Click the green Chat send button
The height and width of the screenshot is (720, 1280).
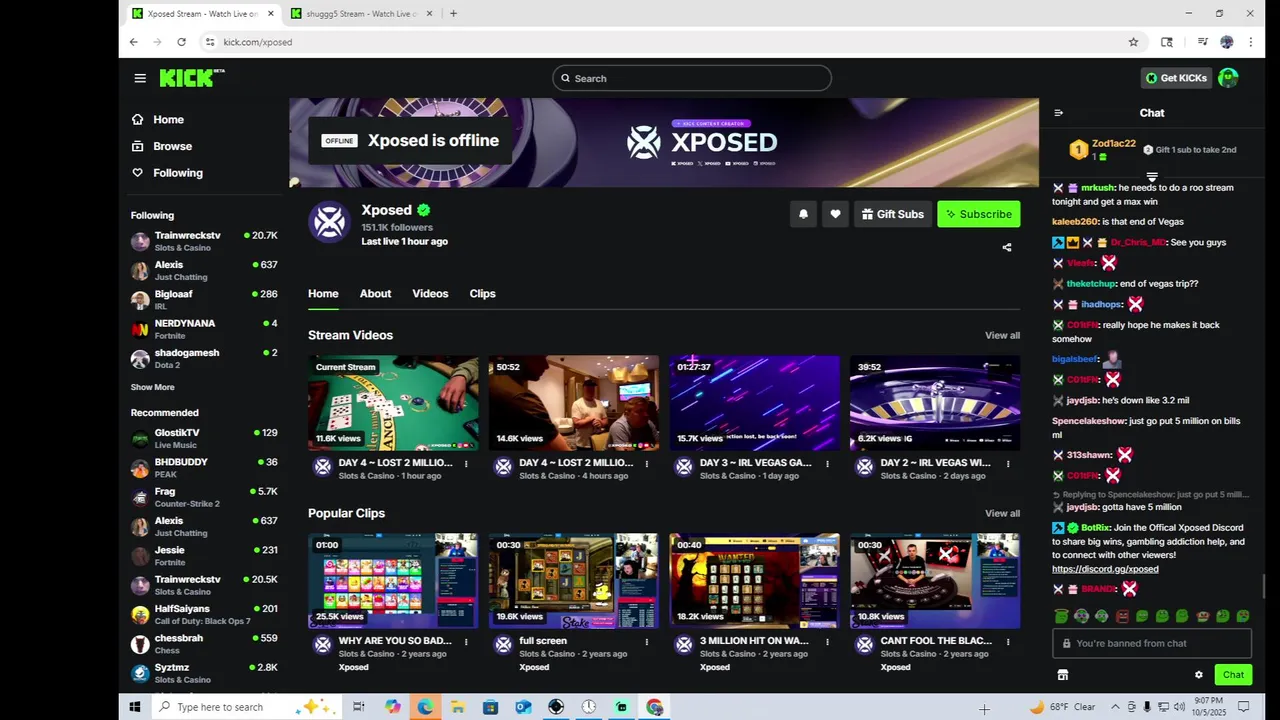1233,675
